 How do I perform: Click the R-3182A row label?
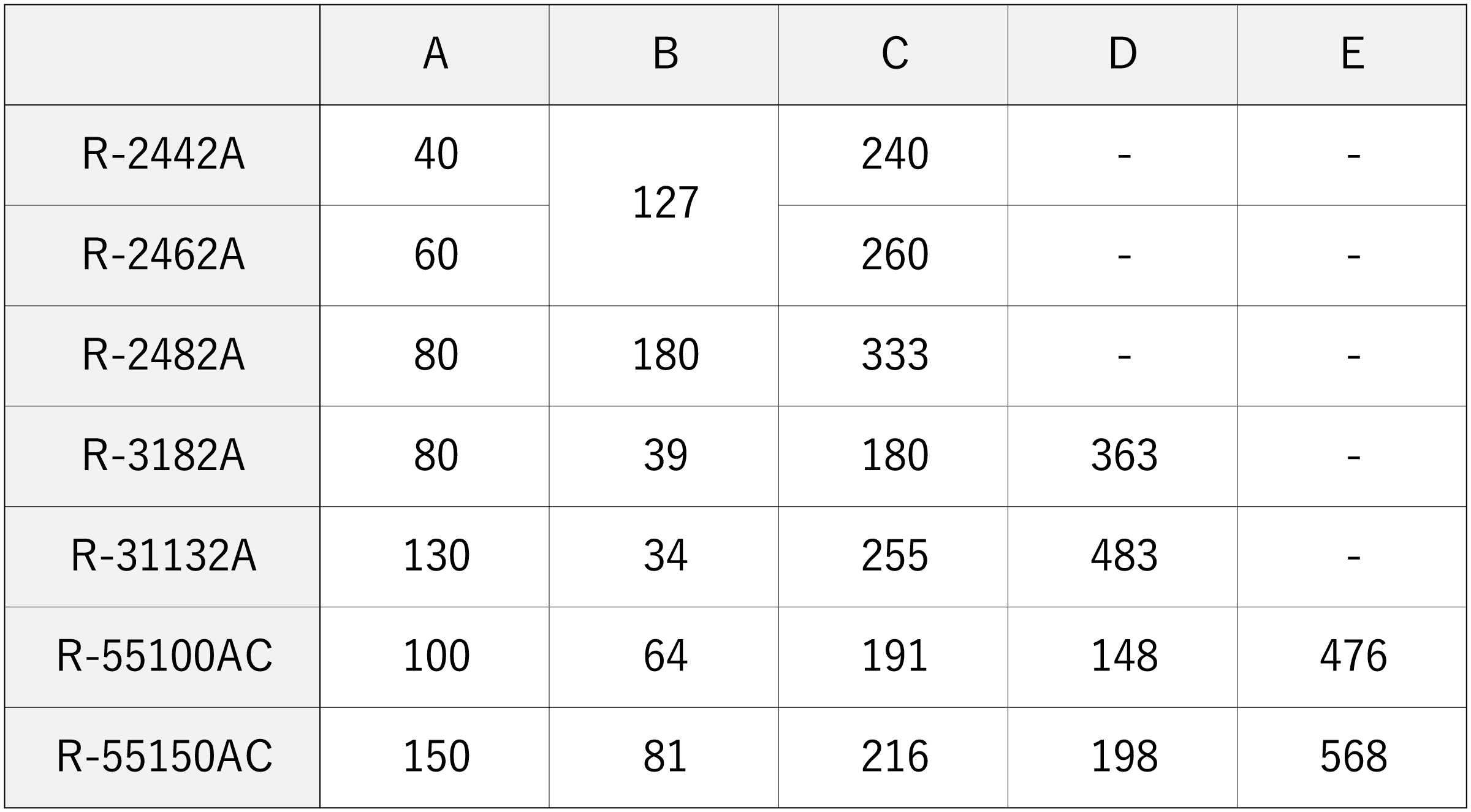click(x=163, y=456)
